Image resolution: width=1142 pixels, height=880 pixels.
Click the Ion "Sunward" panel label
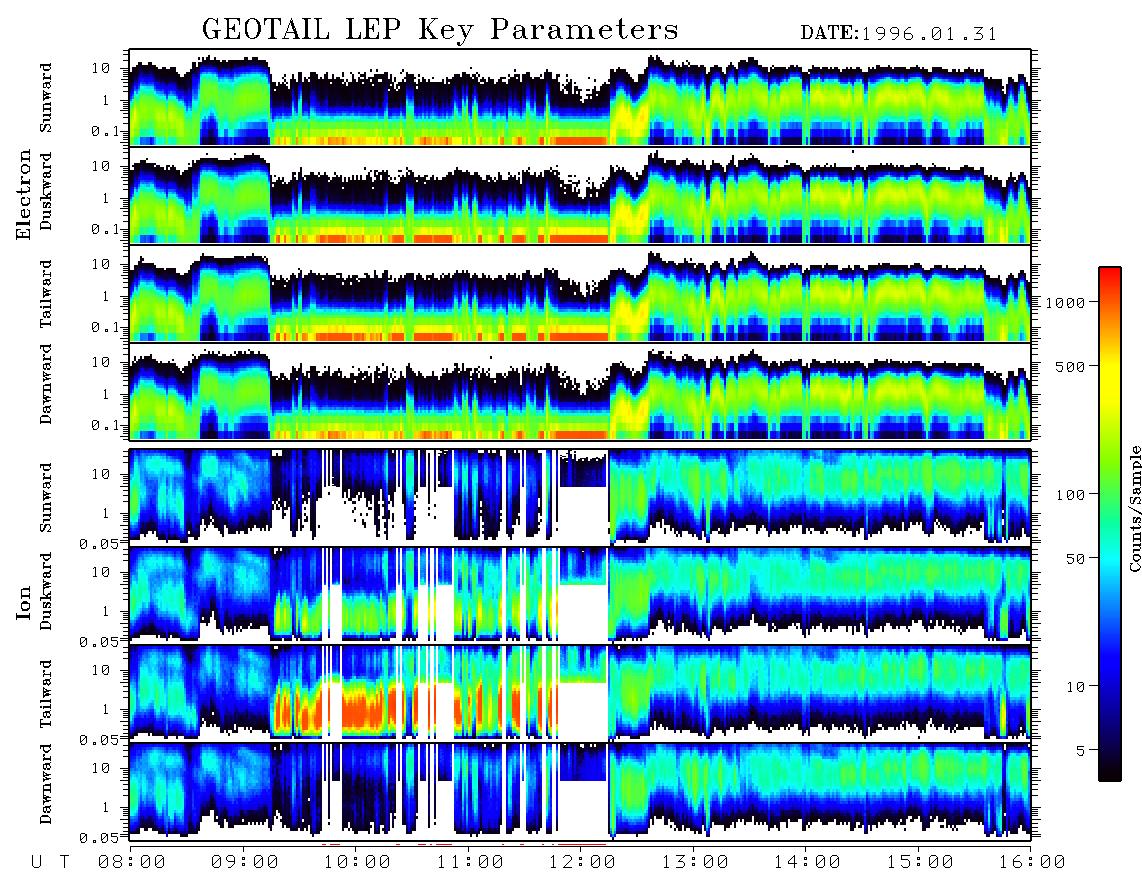coord(46,497)
